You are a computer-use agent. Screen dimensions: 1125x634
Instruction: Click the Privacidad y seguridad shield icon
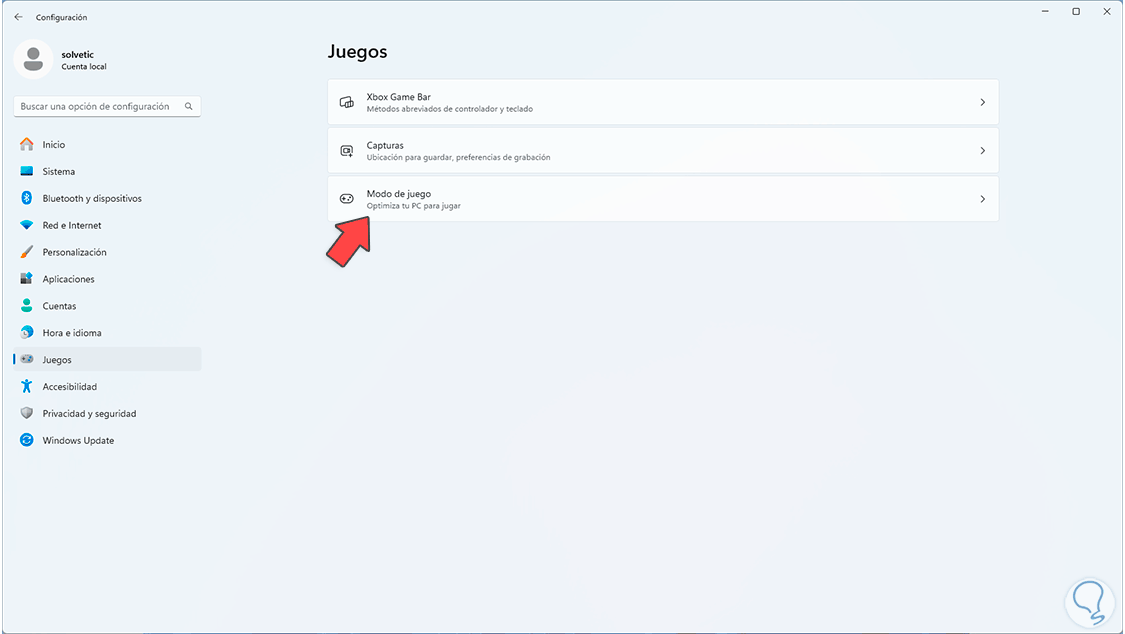[27, 413]
